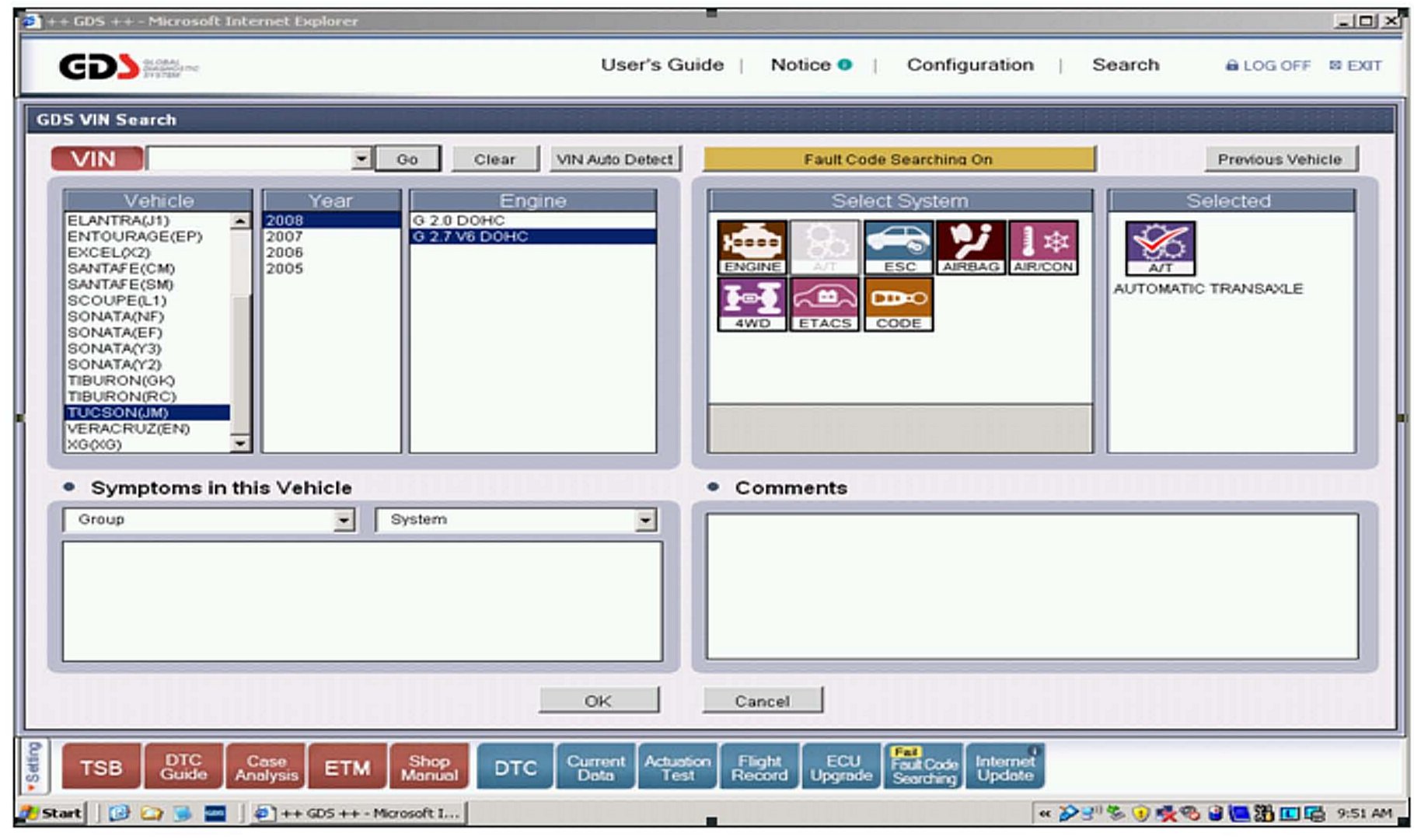Click the selected A/T transaxle icon
This screenshot has height=840, width=1414.
[x=1160, y=248]
